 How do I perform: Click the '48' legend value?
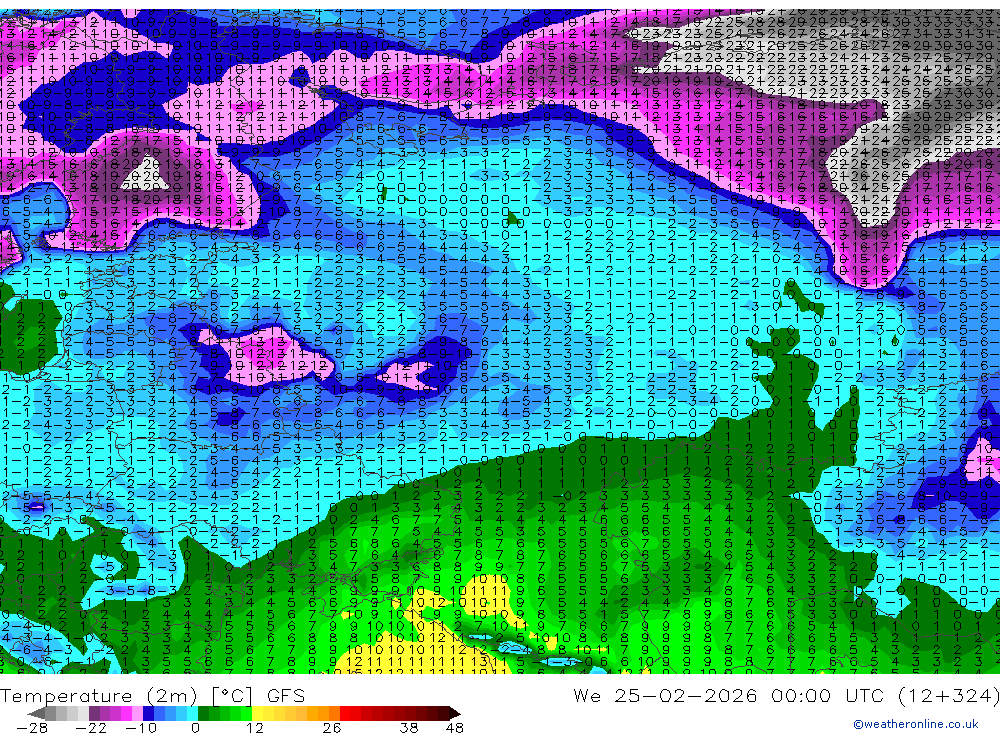click(455, 728)
